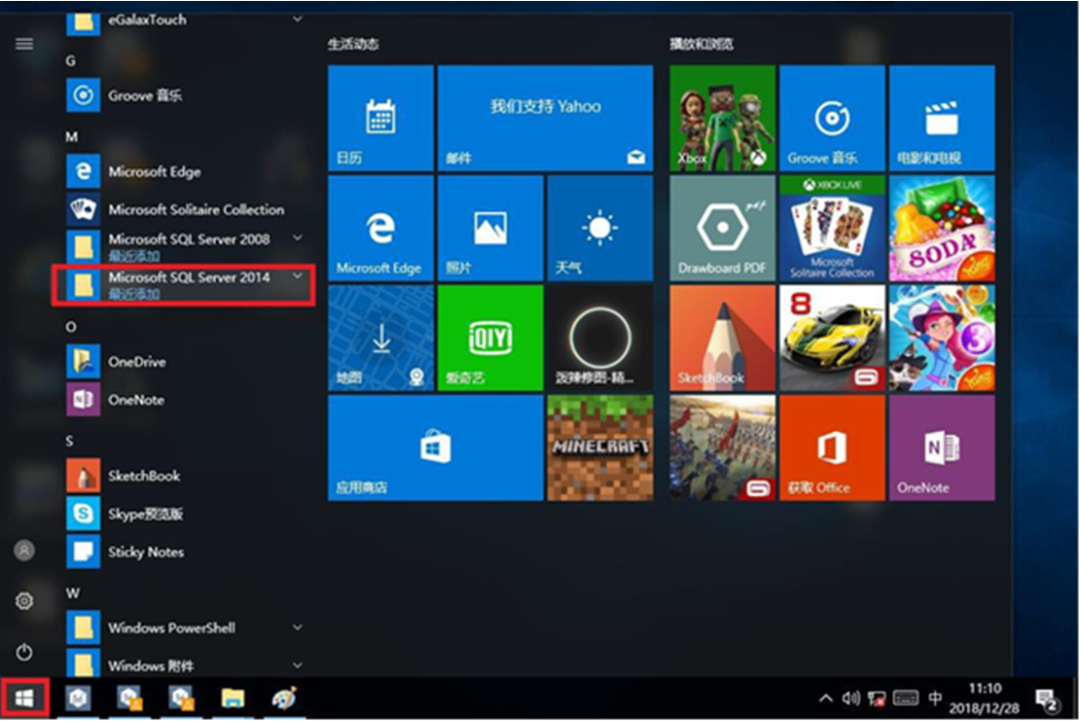Open the Calendar (日历) tile
Image resolution: width=1080 pixels, height=721 pixels.
381,118
